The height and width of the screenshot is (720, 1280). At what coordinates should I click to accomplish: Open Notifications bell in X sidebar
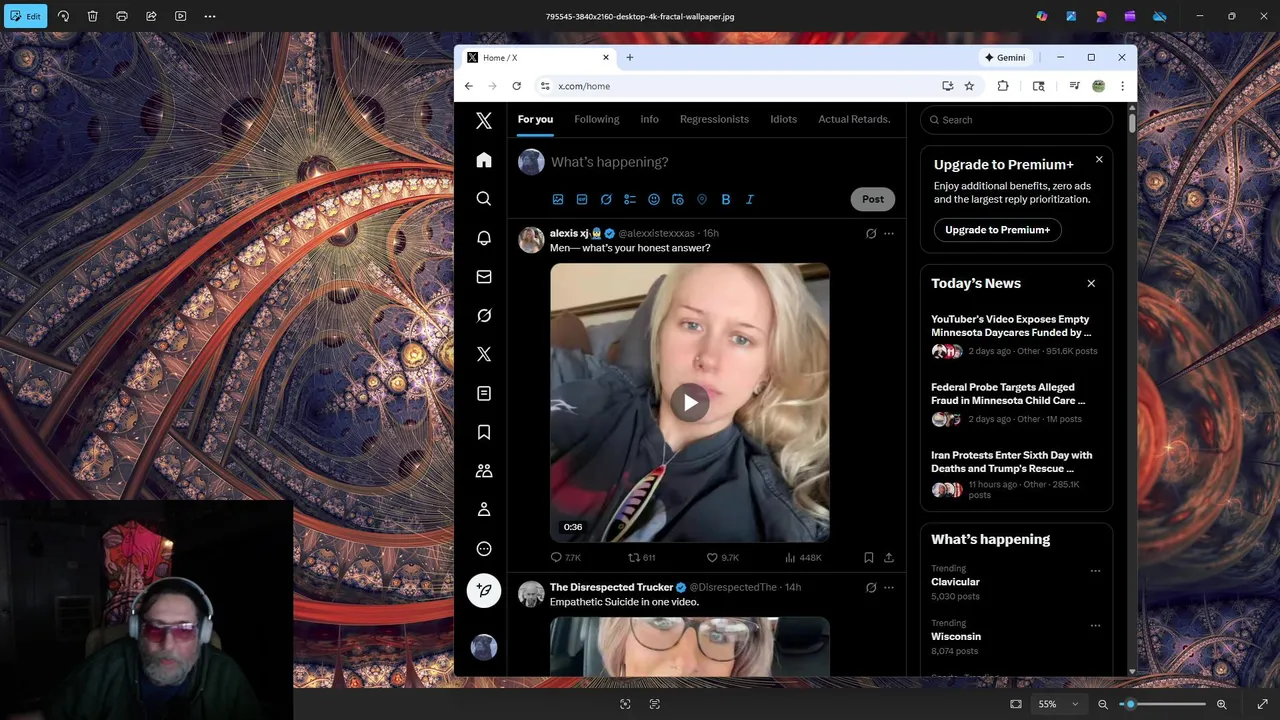coord(484,238)
